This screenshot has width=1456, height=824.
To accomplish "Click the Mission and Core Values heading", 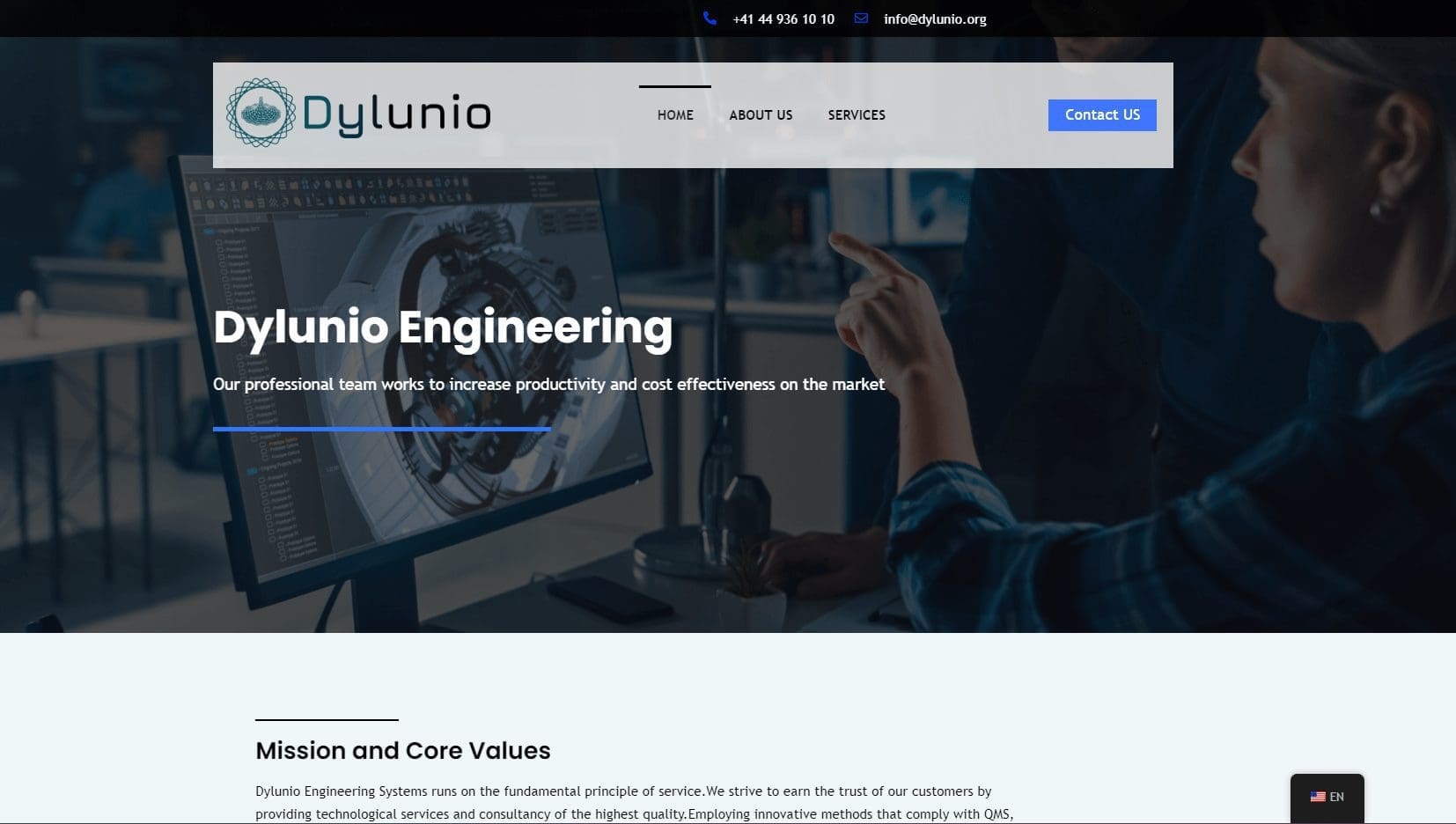I will [x=402, y=750].
